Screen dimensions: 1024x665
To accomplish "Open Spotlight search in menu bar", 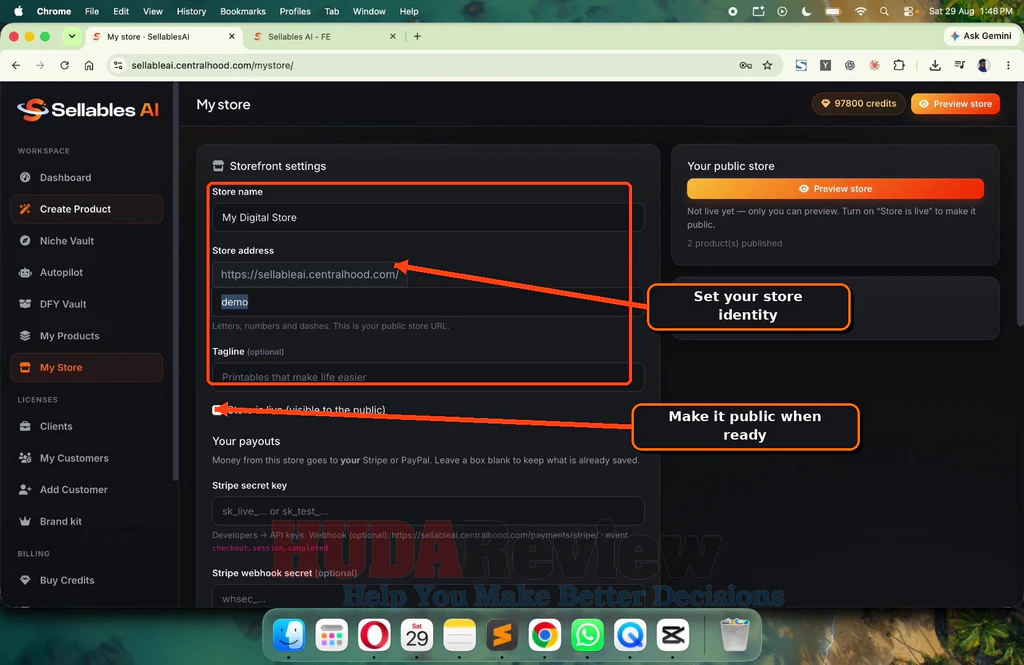I will (x=884, y=11).
